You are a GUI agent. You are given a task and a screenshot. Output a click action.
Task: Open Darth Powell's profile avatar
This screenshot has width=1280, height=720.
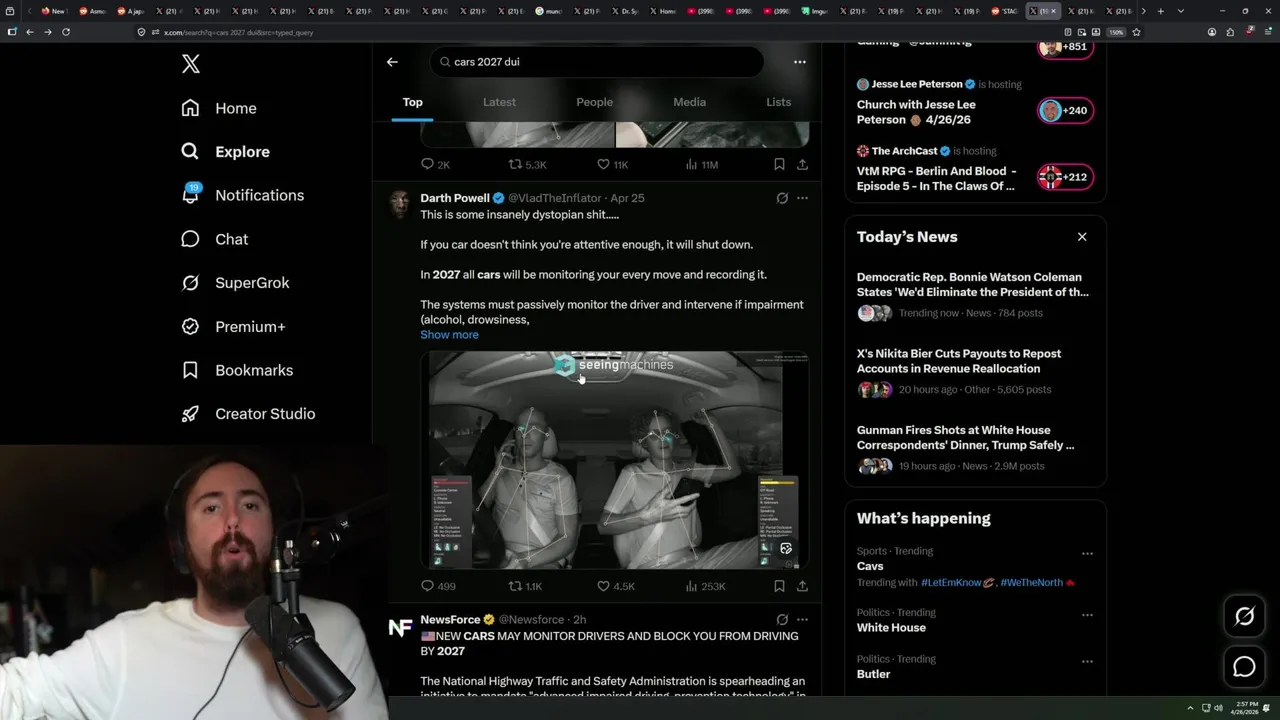pos(400,204)
